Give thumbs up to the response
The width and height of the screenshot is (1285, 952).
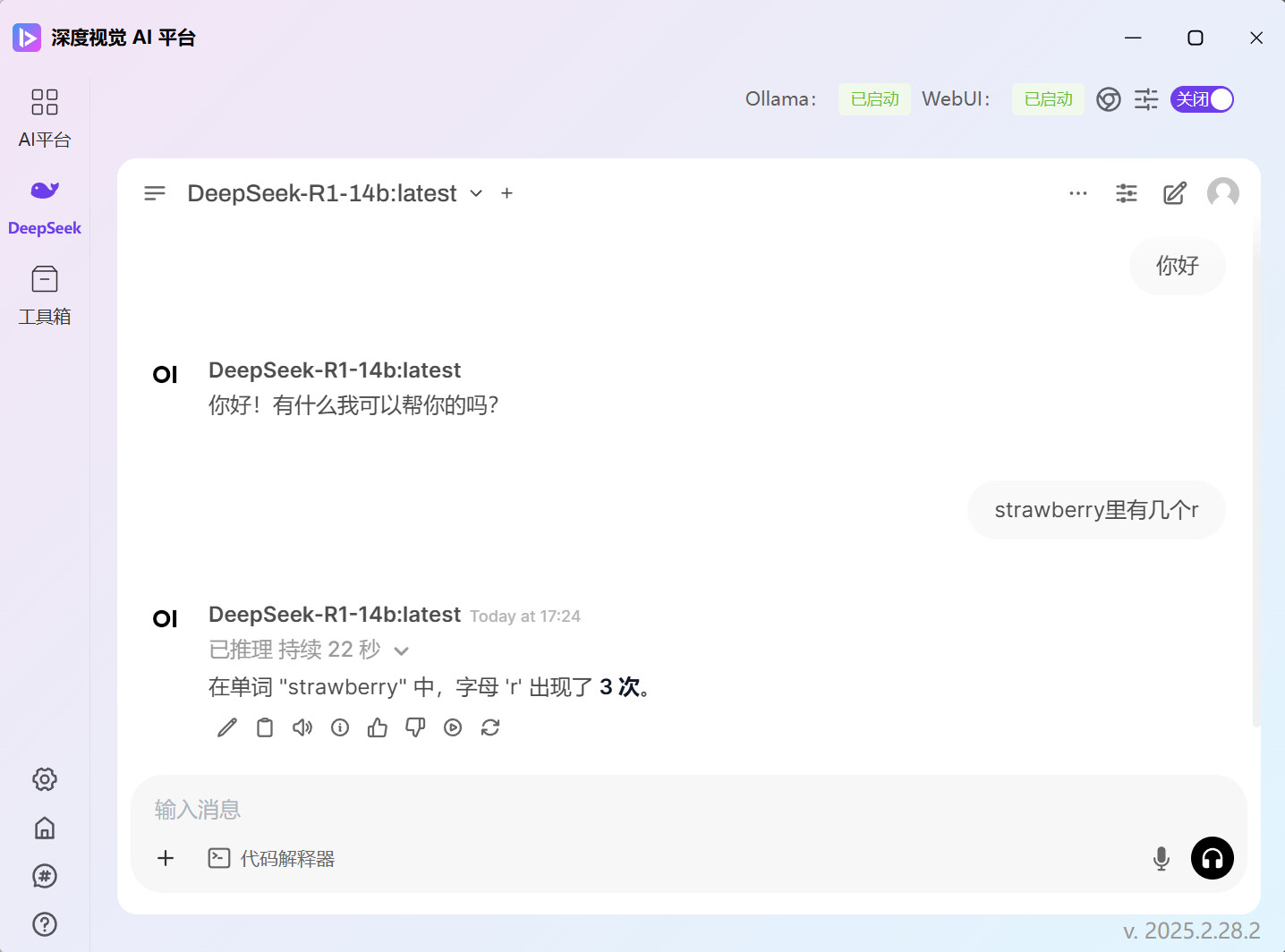click(378, 727)
